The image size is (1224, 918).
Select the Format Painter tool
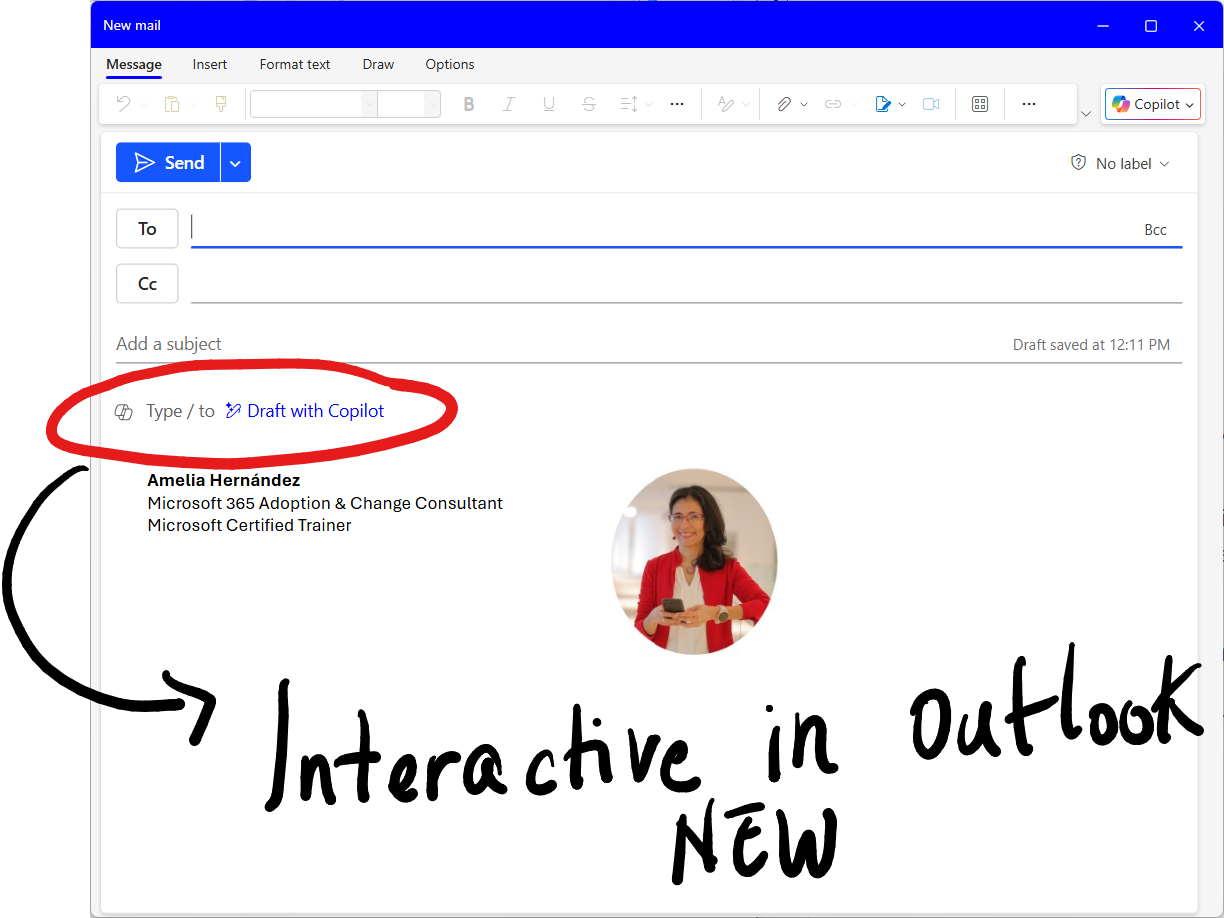[x=221, y=104]
